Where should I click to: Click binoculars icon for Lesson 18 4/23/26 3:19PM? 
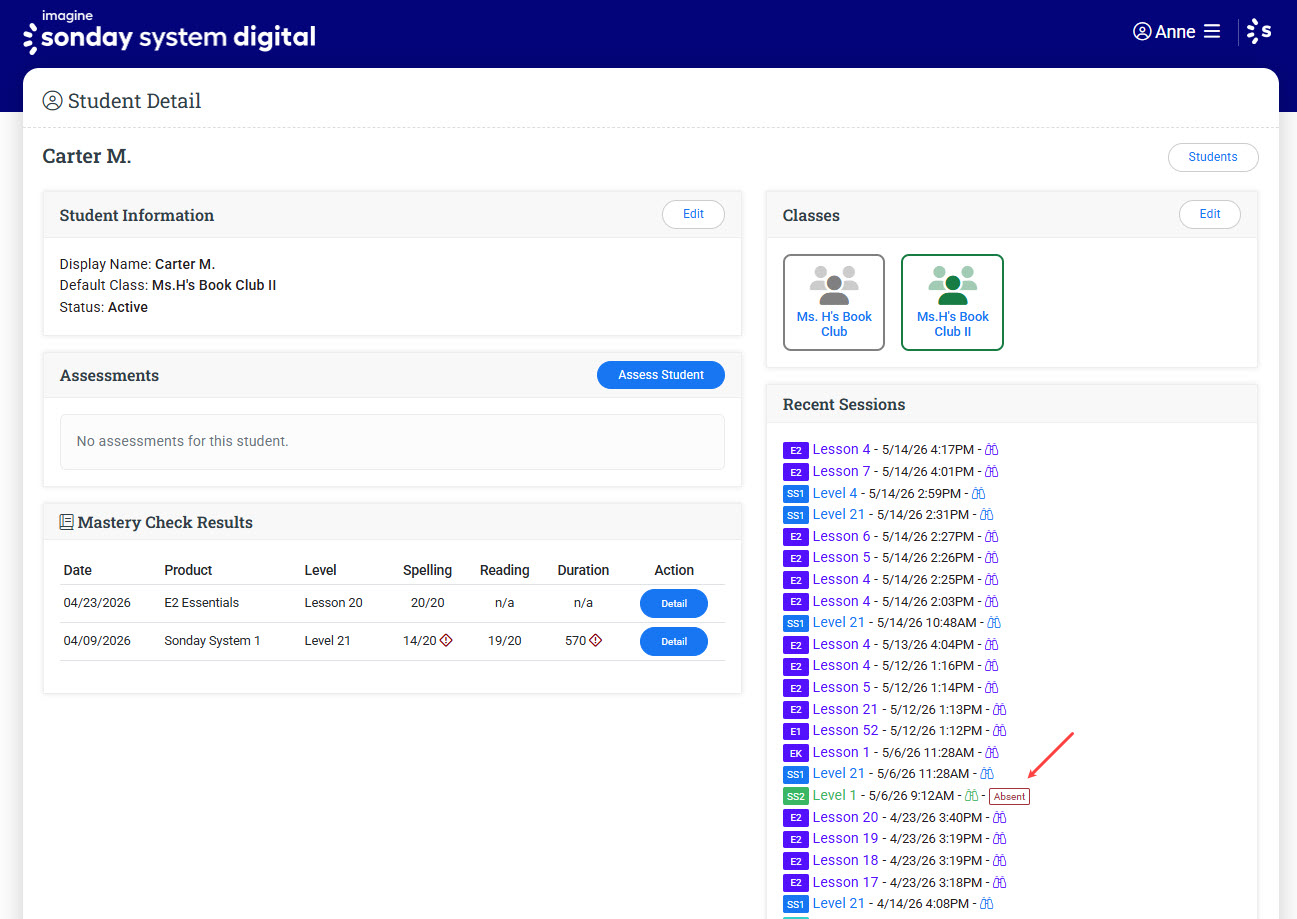pos(999,861)
